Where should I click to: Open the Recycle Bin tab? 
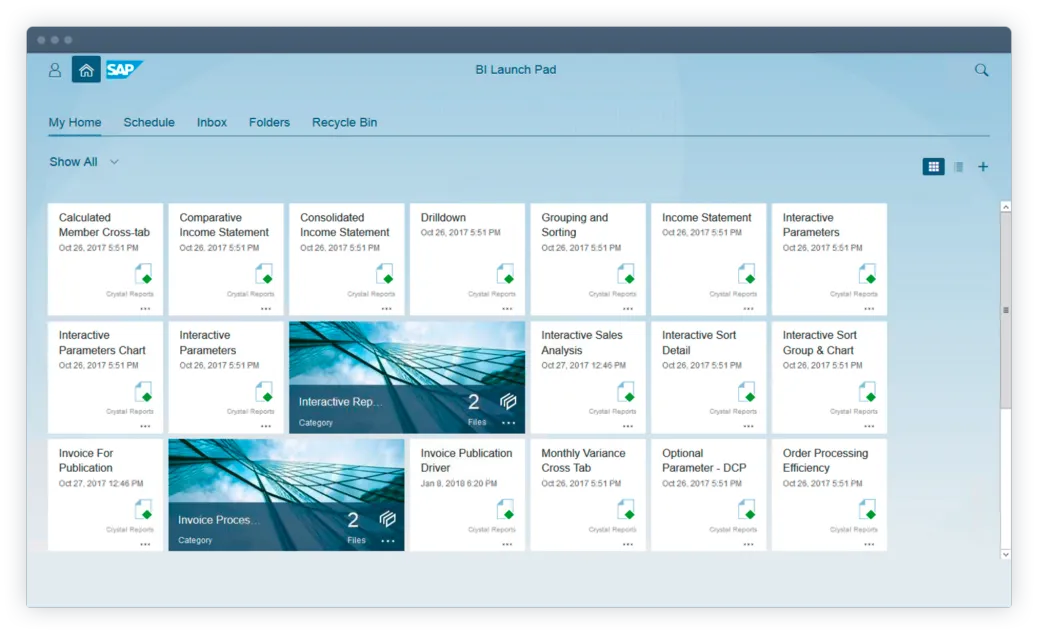(344, 122)
